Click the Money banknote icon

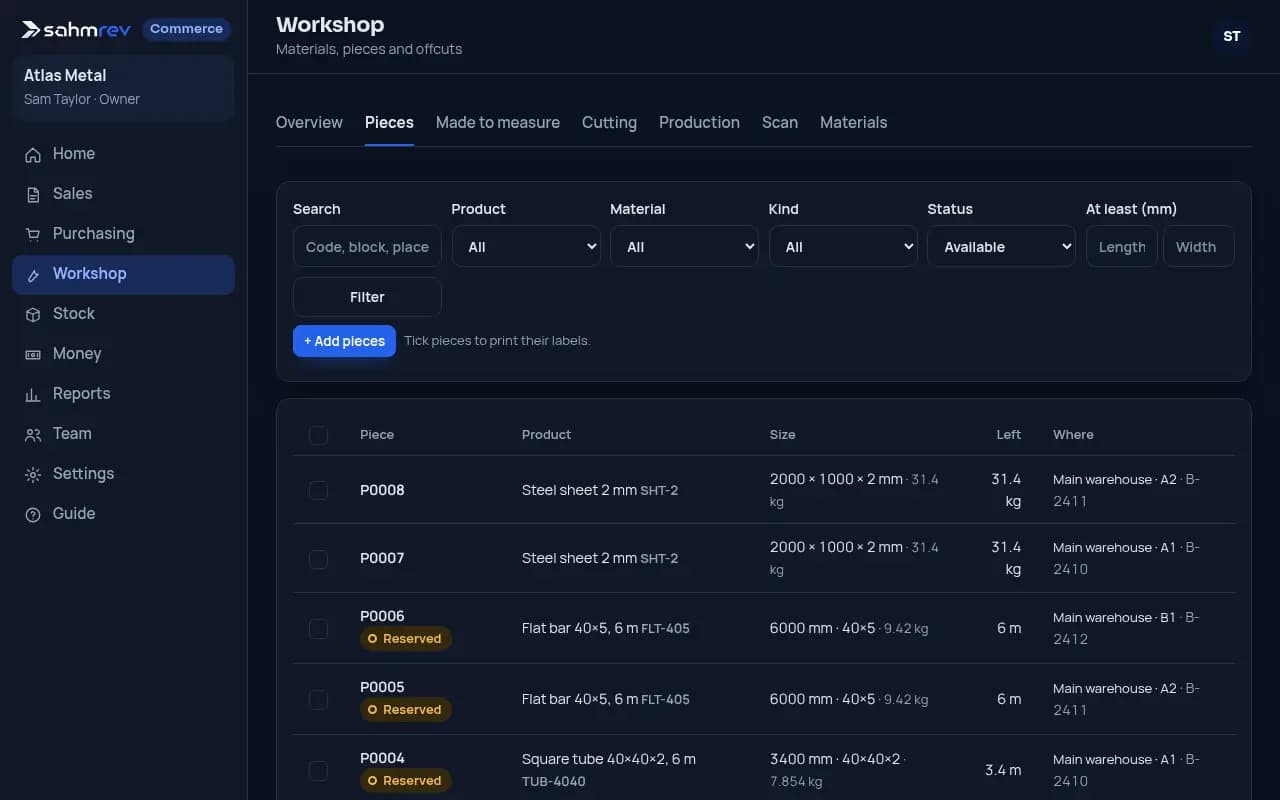pos(33,354)
